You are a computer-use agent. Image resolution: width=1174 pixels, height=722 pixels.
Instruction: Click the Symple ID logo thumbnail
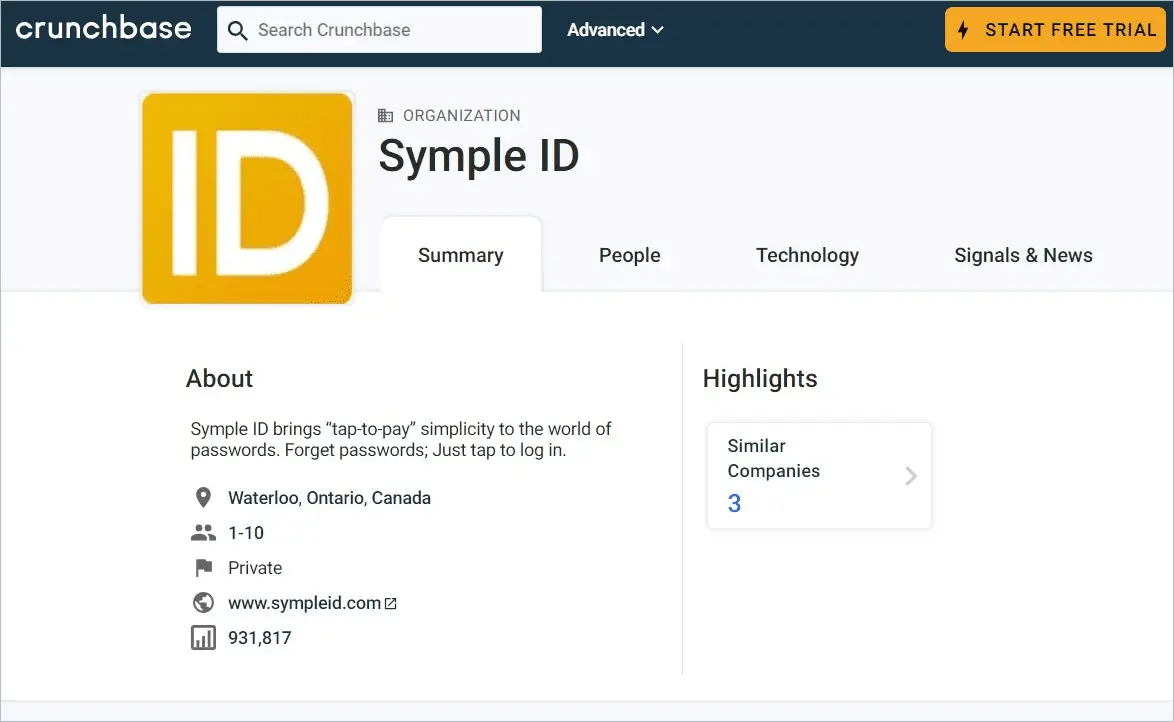point(247,198)
